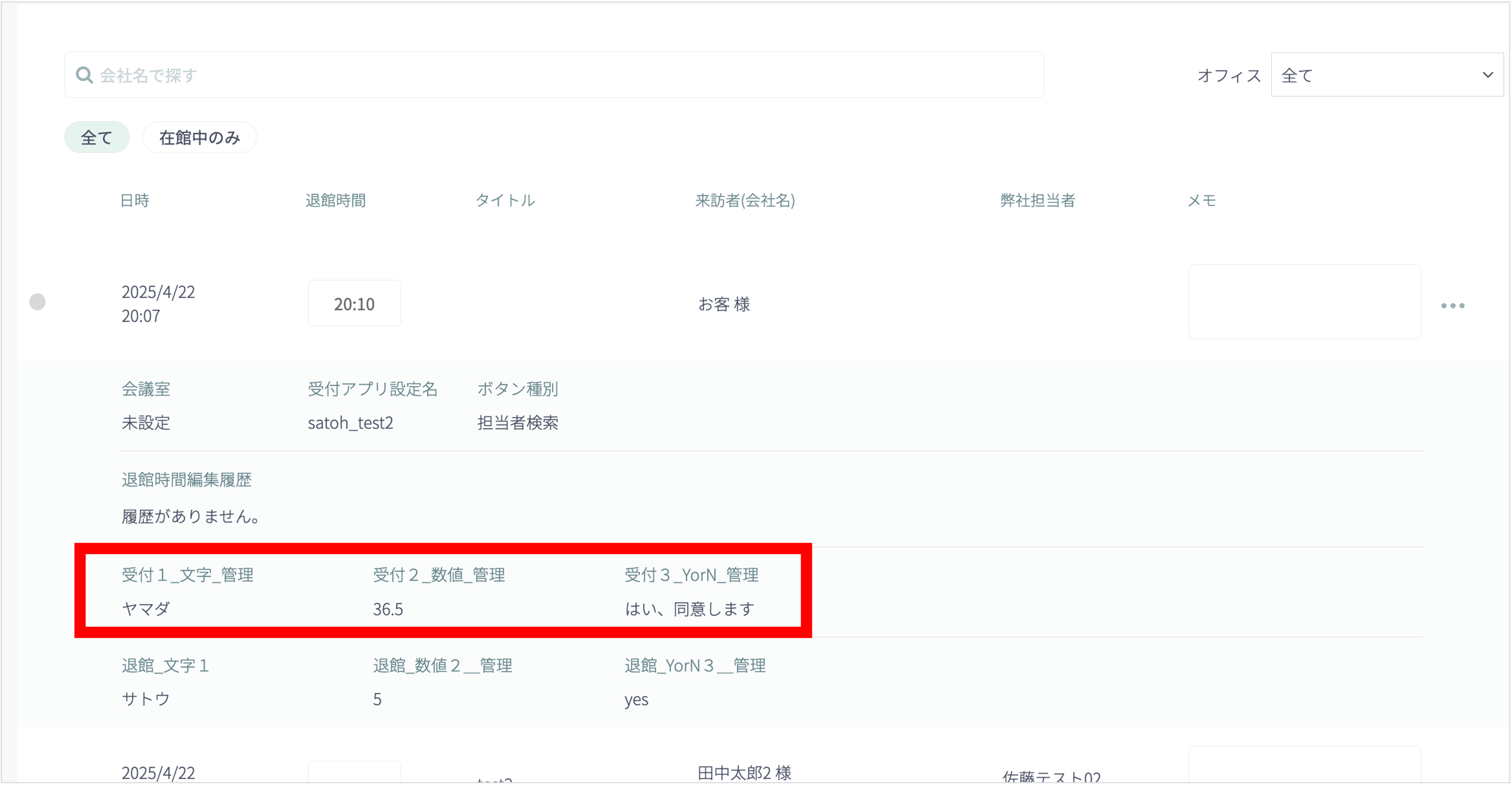Click the 会議室 label
1512x786 pixels.
146,389
